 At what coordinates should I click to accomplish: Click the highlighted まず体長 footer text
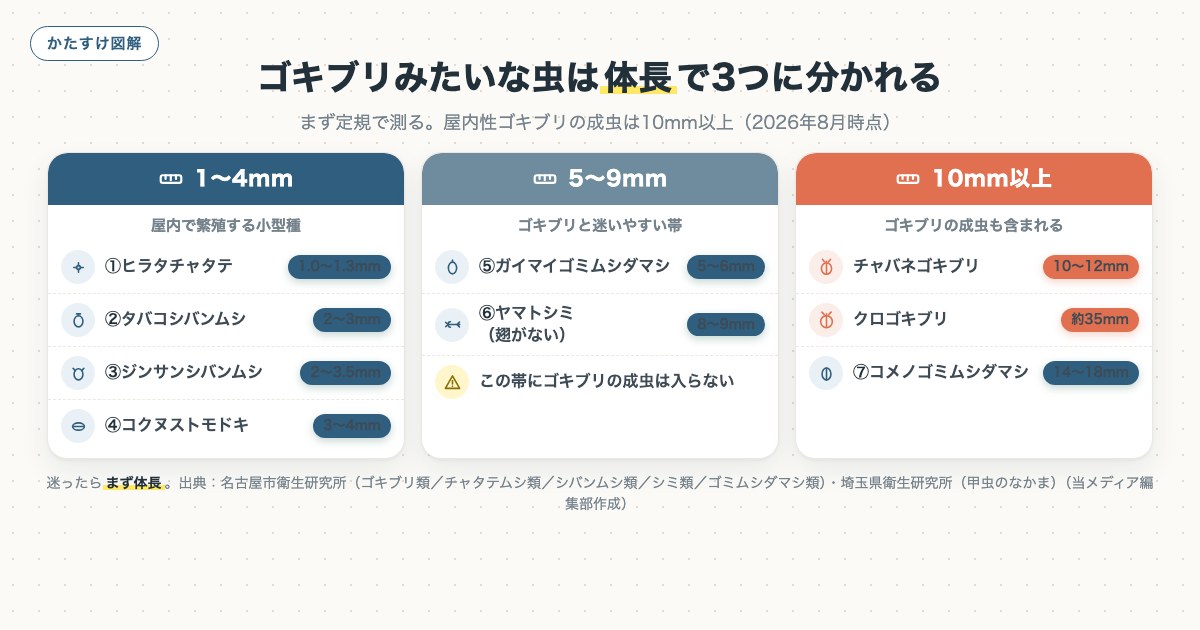(134, 483)
